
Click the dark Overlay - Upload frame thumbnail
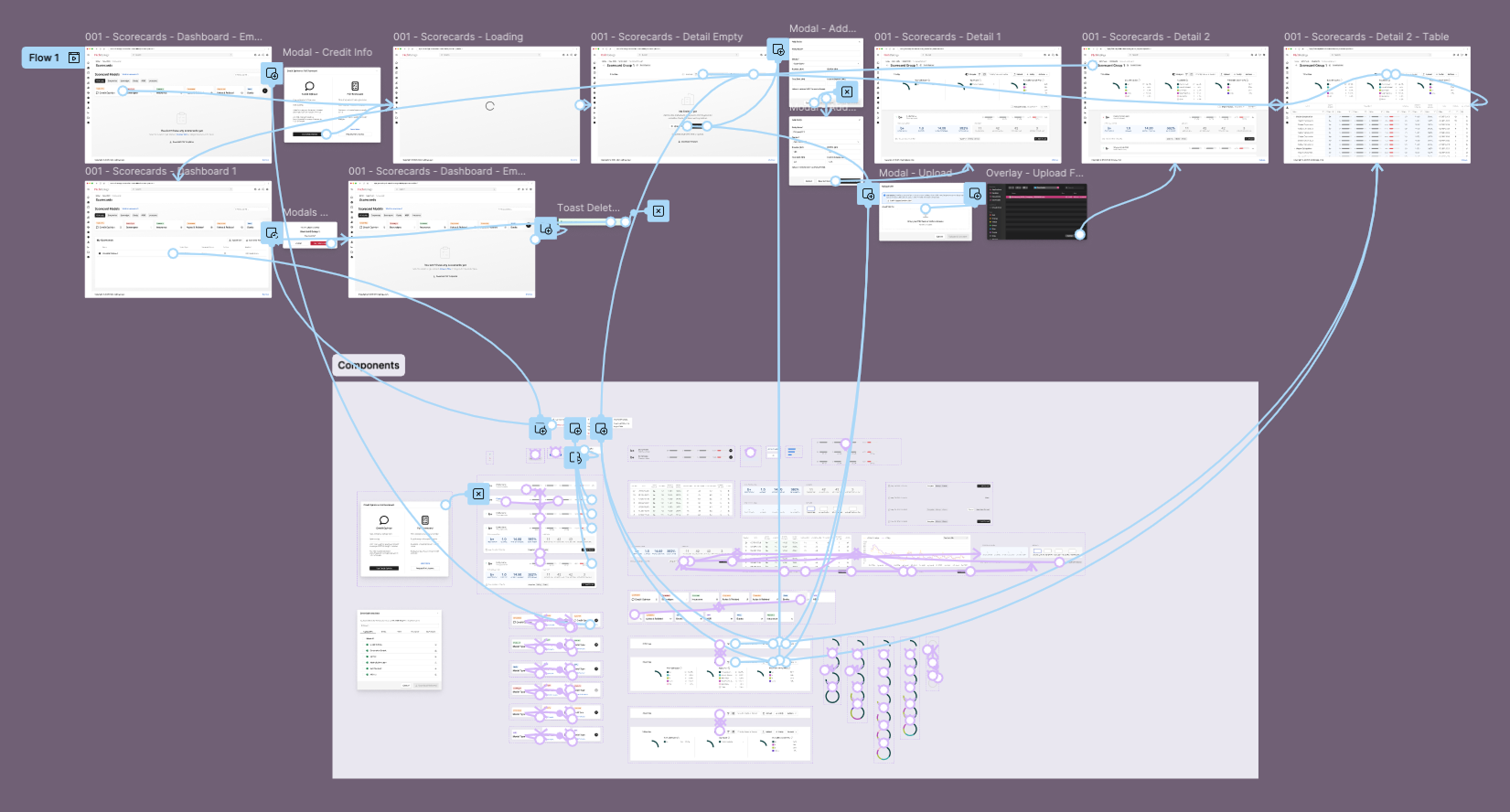coord(1036,212)
